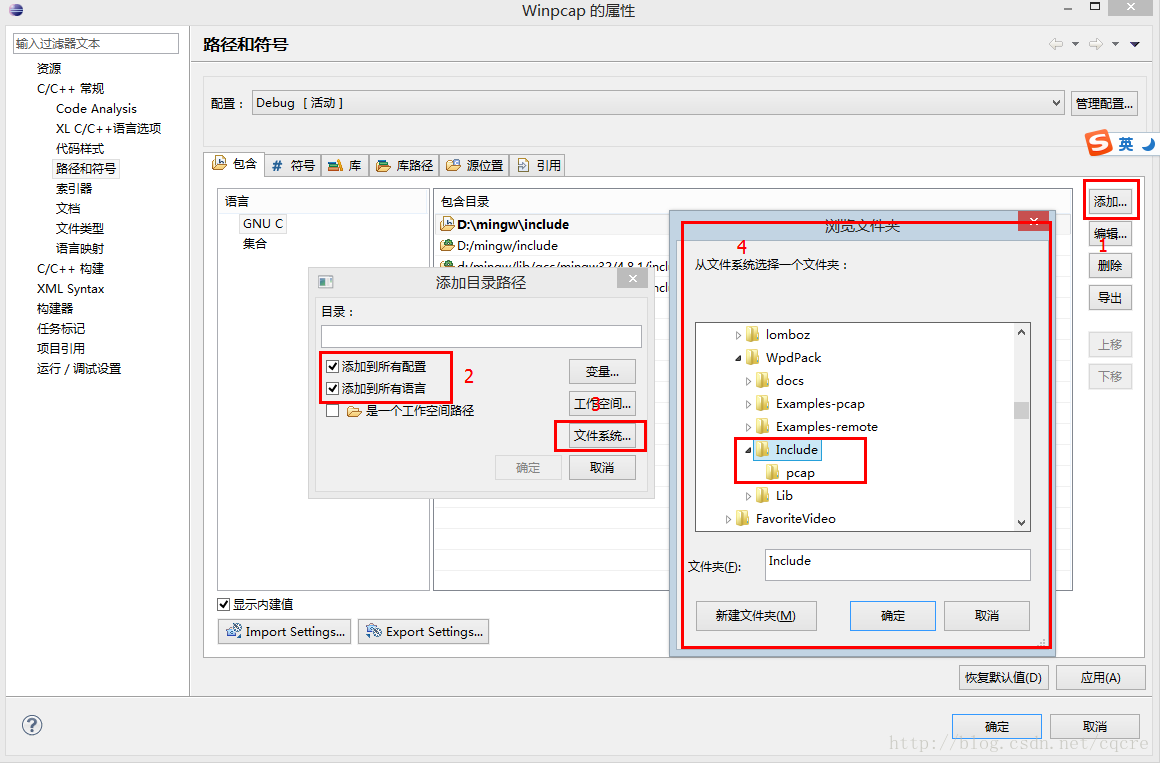1160x763 pixels.
Task: Expand the FavoriteVideo folder node
Action: 728,519
